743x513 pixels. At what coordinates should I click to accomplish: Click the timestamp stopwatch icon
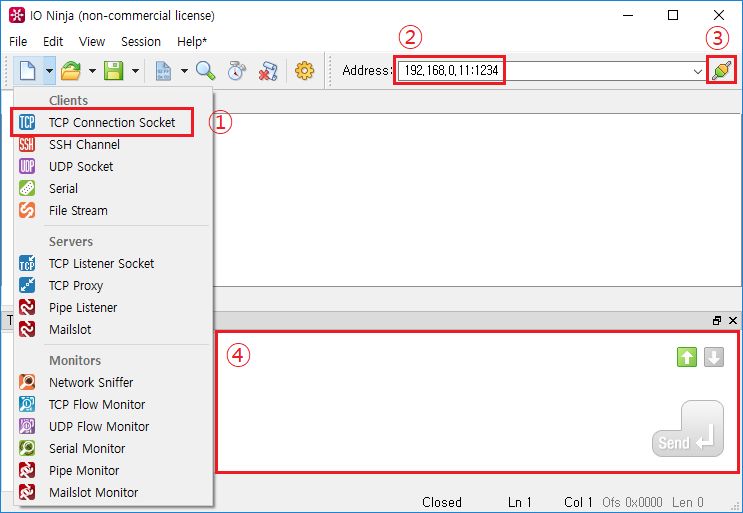click(236, 71)
